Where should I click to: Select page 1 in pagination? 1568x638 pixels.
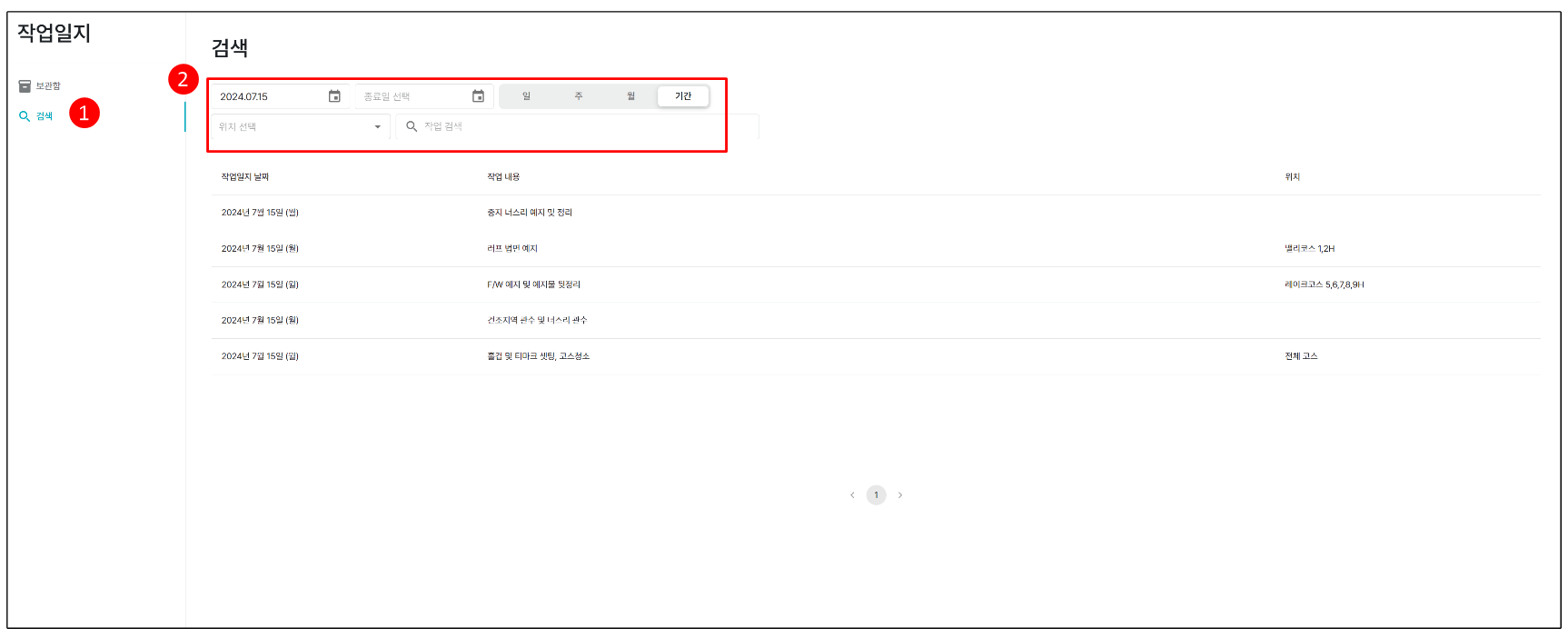point(876,495)
